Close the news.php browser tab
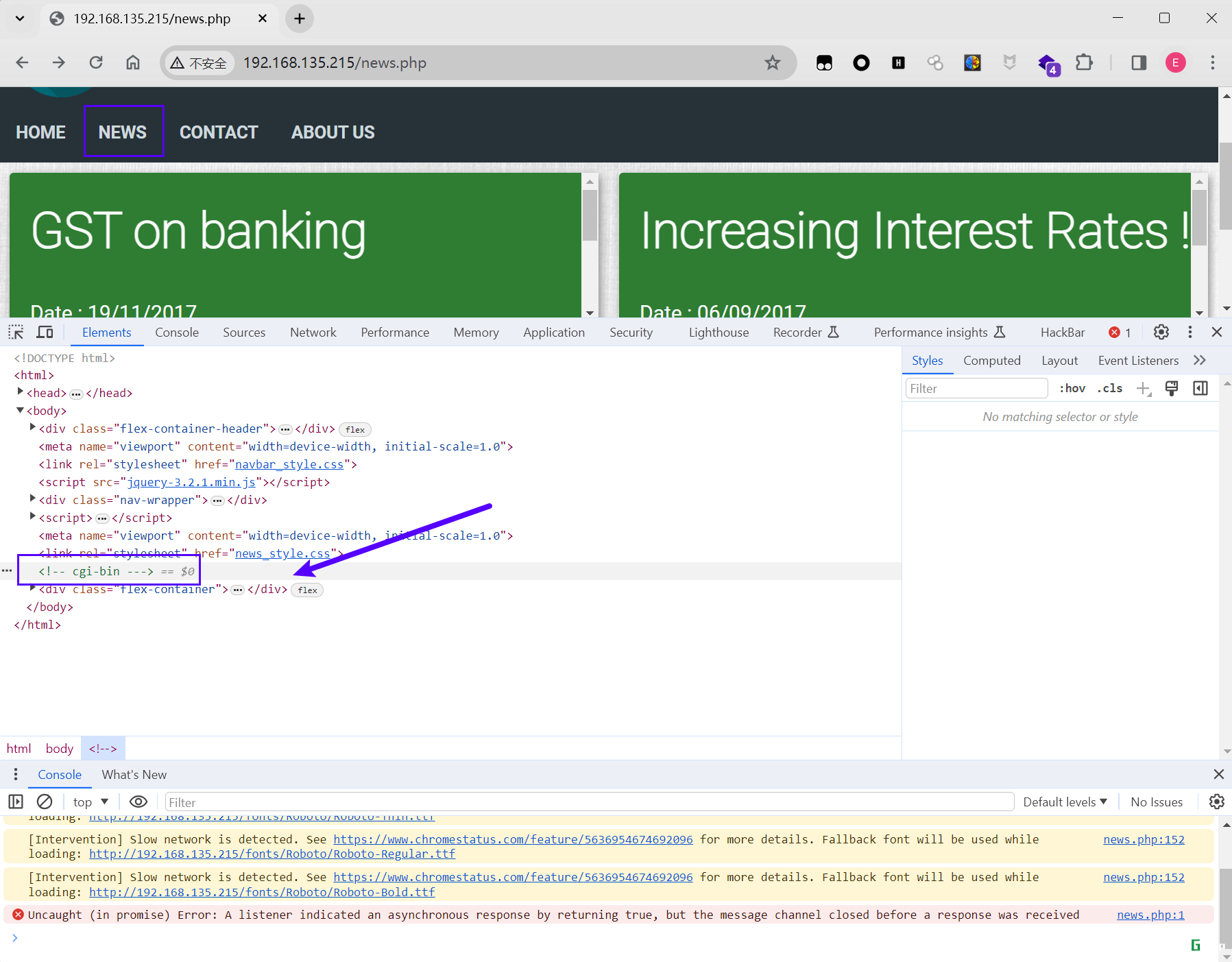 click(263, 19)
